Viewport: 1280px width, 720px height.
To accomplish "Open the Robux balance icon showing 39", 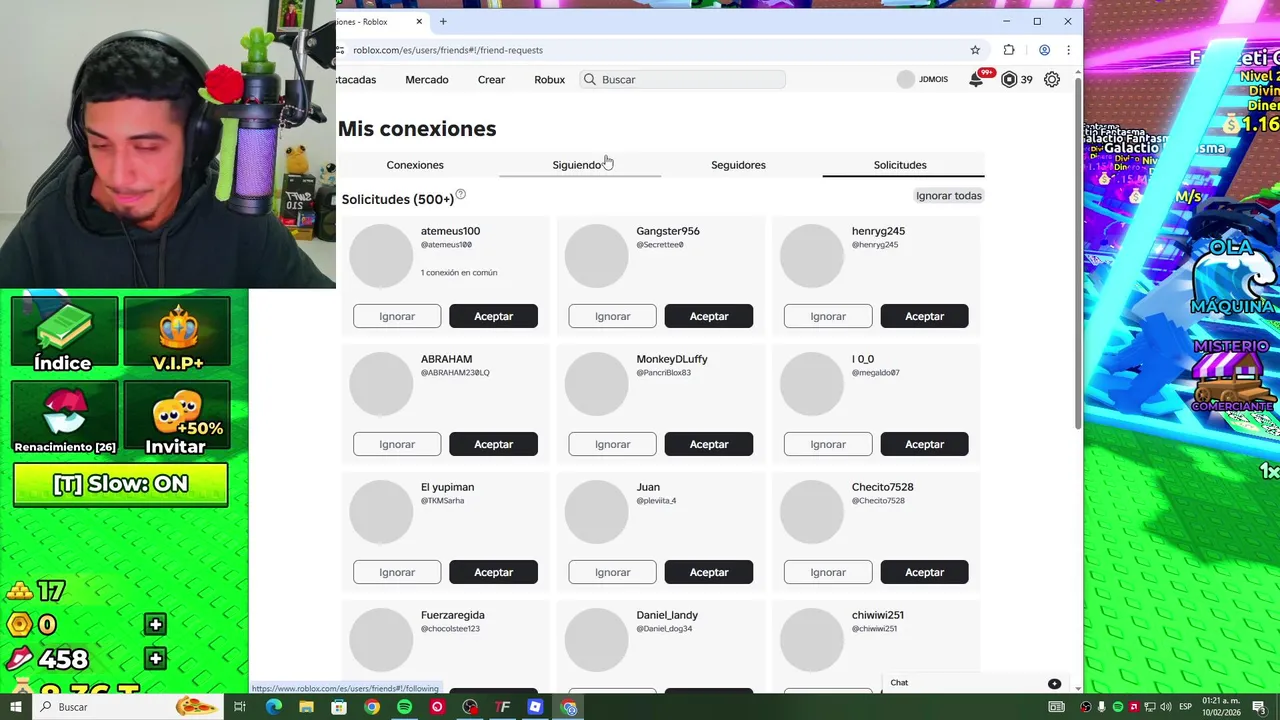I will point(1009,80).
